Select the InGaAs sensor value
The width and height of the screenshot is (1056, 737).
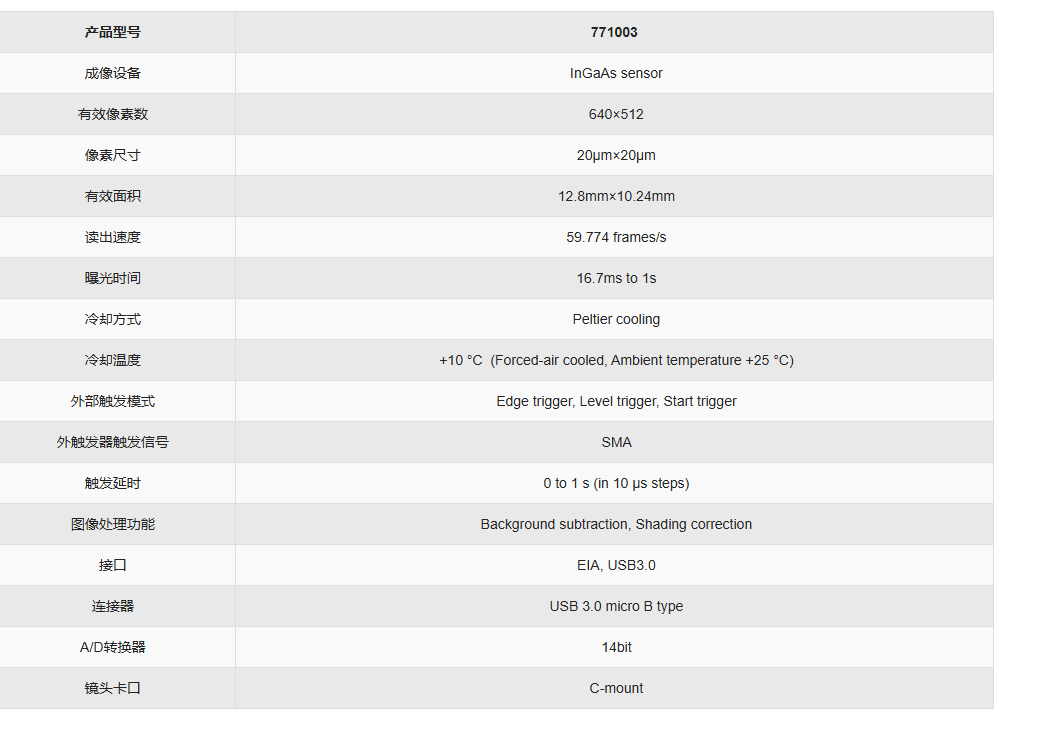[616, 73]
